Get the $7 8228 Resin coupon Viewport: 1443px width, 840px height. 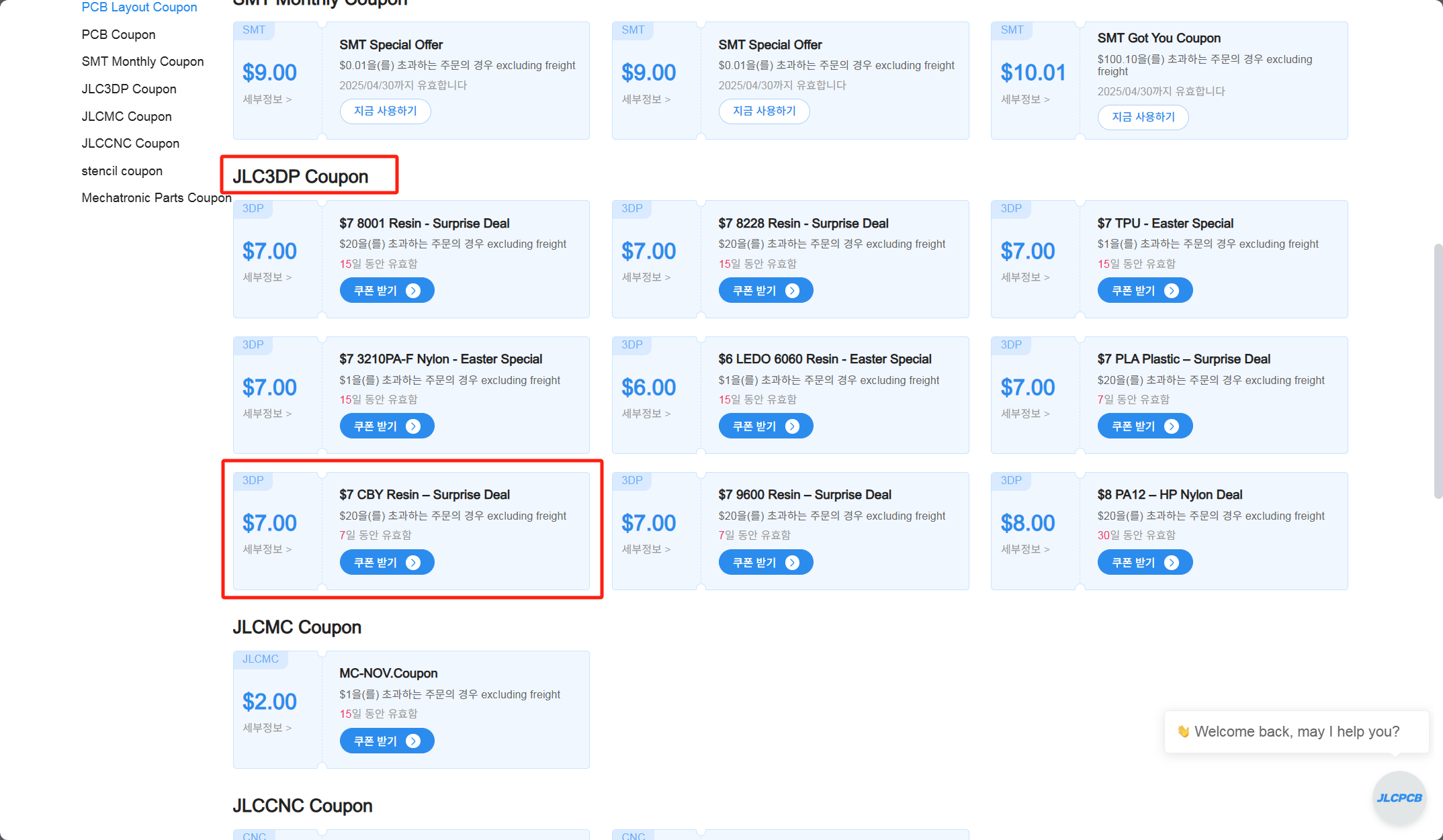click(x=766, y=291)
